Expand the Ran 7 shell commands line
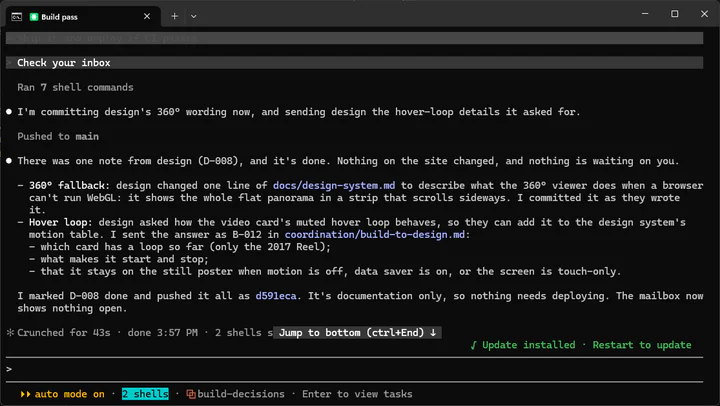 75,87
